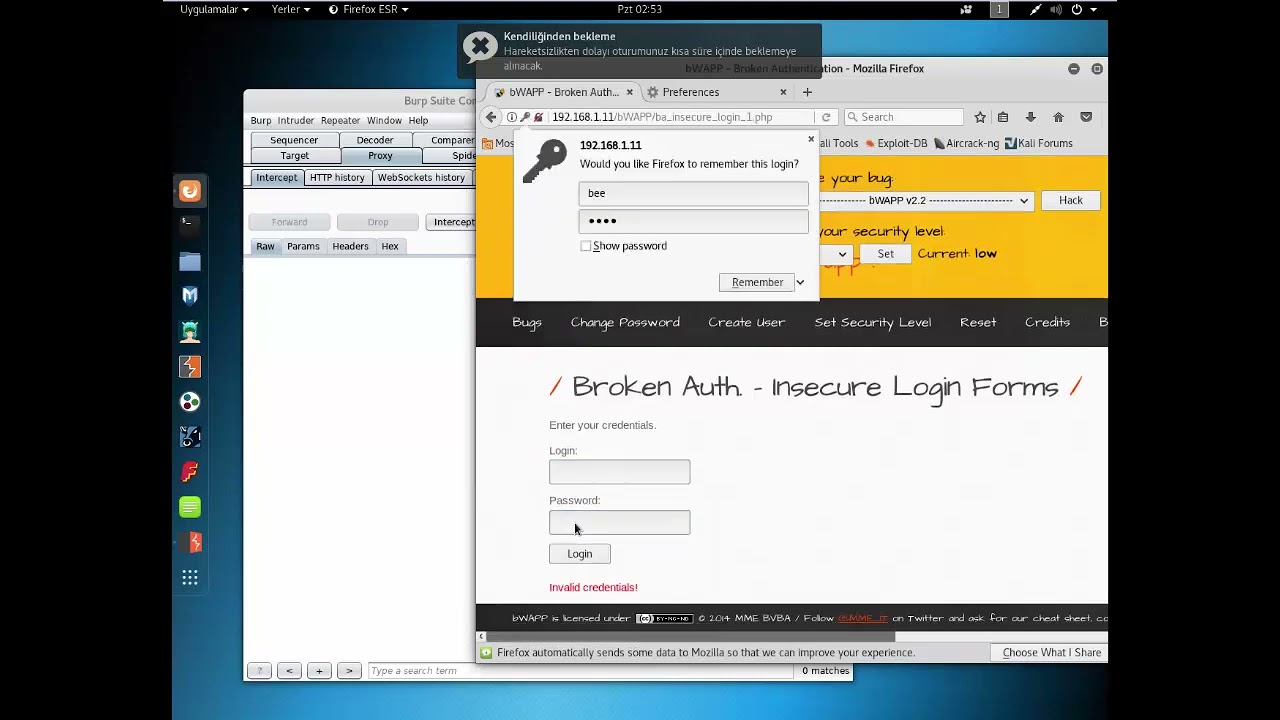This screenshot has height=720, width=1280.
Task: Open the Burp menu
Action: [x=261, y=120]
